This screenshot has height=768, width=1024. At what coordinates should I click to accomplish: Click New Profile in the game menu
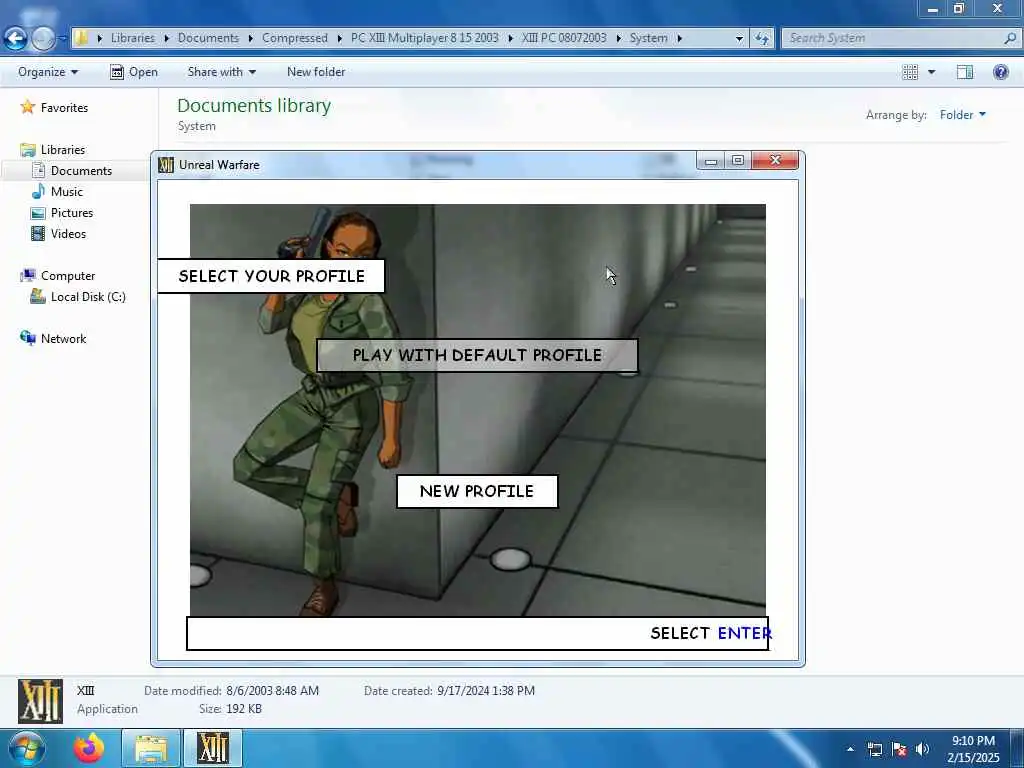pyautogui.click(x=477, y=491)
